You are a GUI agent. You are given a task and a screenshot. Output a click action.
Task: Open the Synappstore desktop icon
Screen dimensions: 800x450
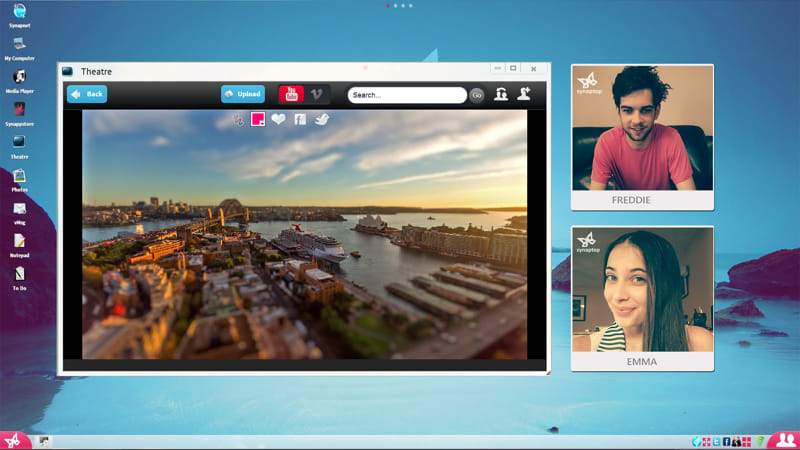coord(19,114)
